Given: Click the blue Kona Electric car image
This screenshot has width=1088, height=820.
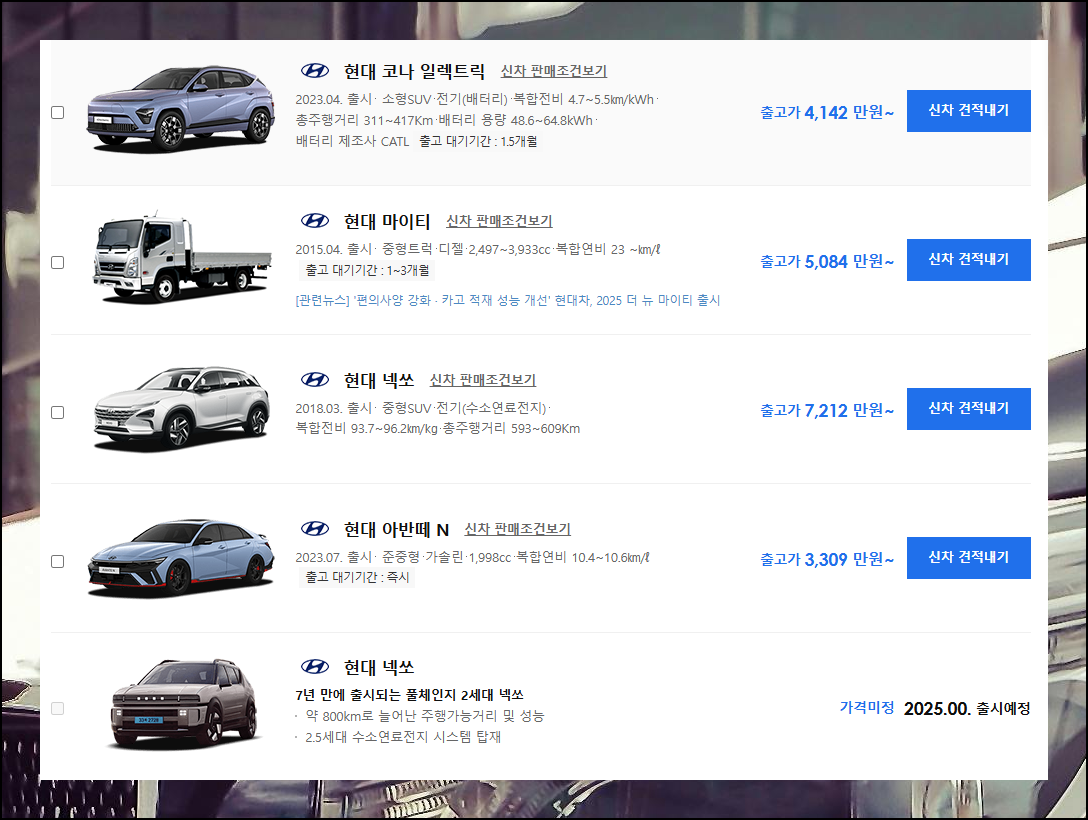Looking at the screenshot, I should coord(180,108).
